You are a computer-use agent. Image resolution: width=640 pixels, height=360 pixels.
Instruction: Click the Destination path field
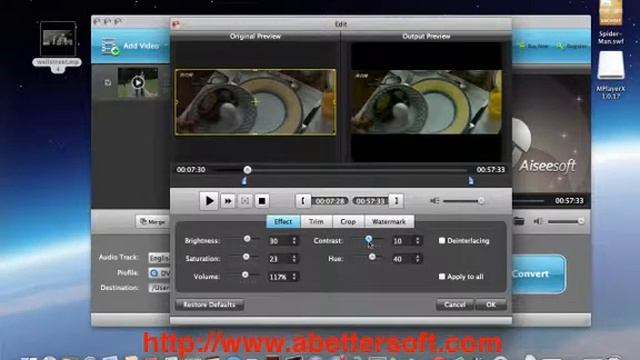pos(159,288)
